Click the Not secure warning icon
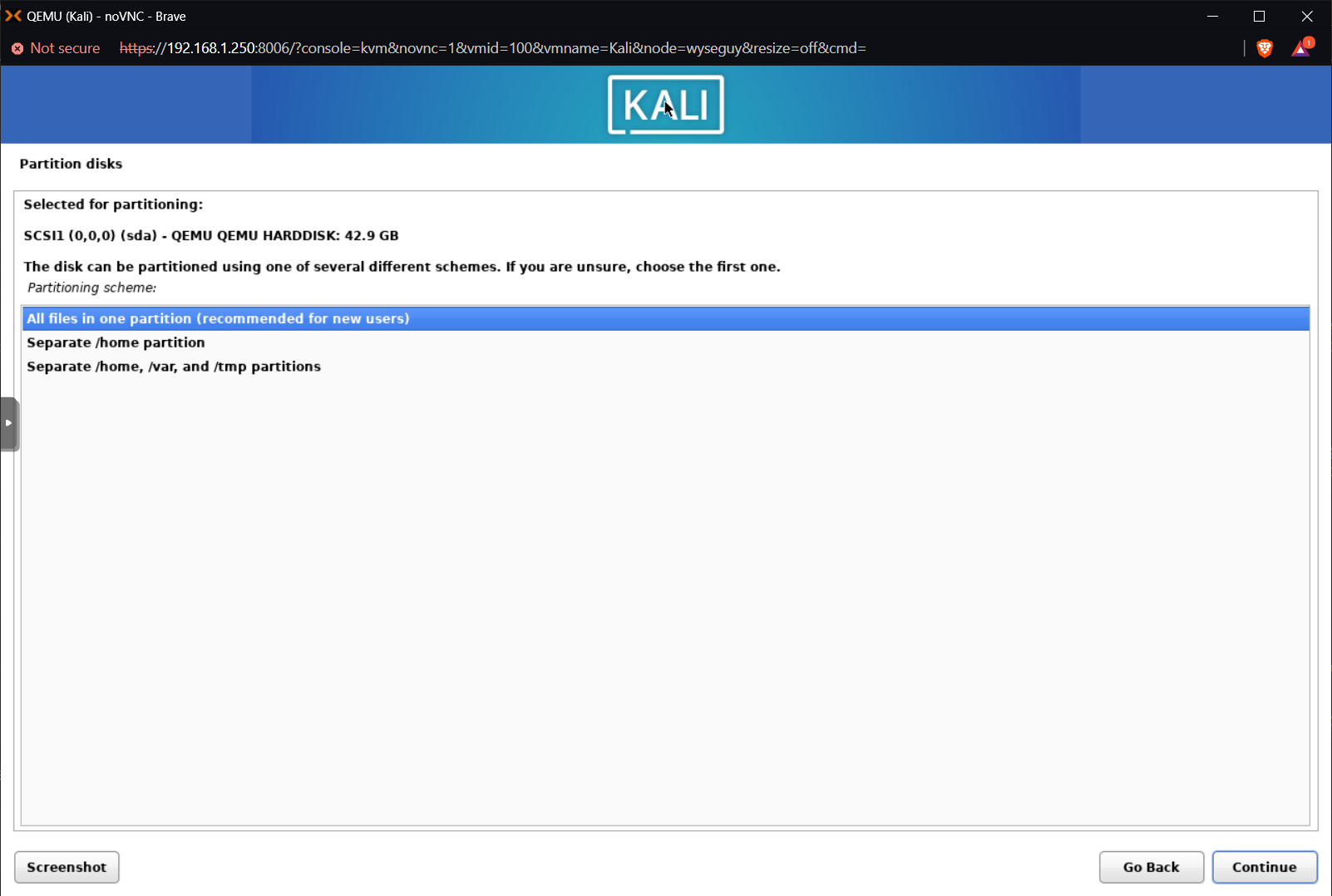The height and width of the screenshot is (896, 1332). point(17,48)
